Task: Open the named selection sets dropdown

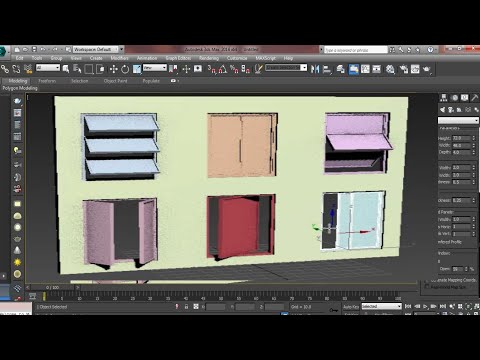Action: [286, 68]
